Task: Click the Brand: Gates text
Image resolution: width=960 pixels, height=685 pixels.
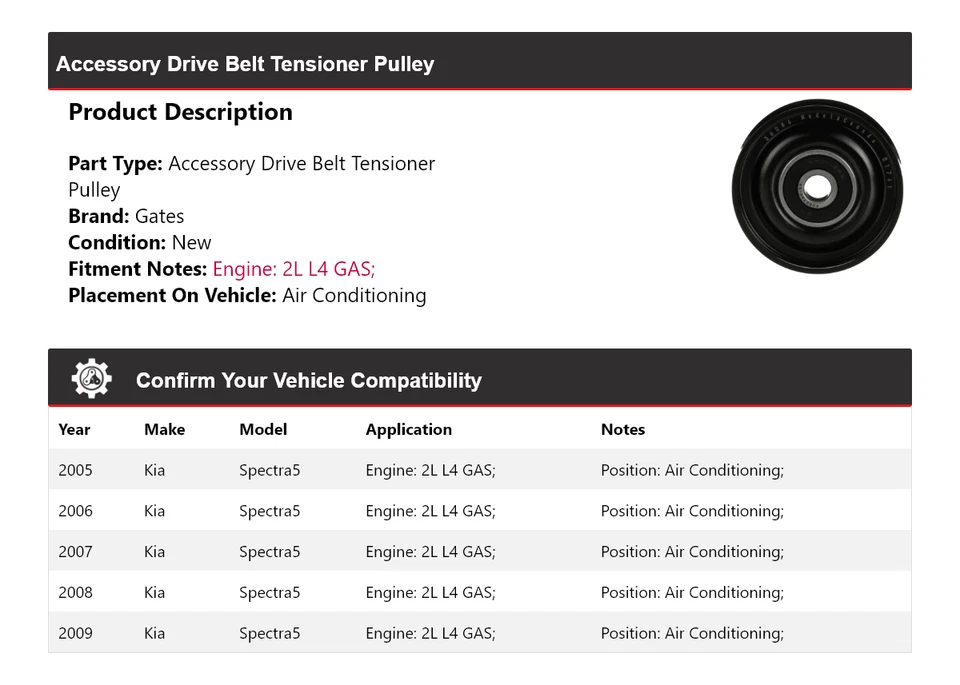Action: click(126, 216)
